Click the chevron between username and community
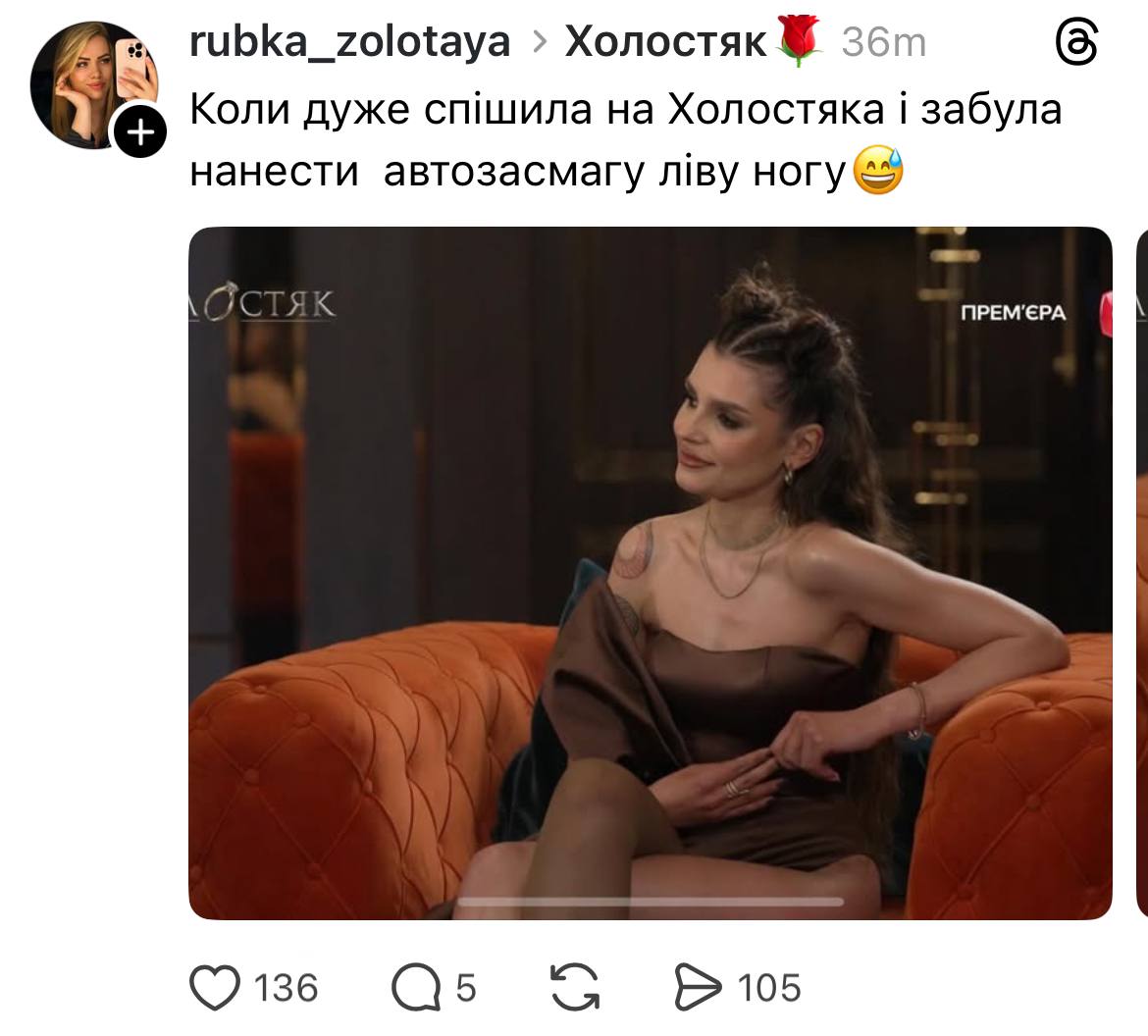This screenshot has width=1148, height=1036. (x=540, y=42)
